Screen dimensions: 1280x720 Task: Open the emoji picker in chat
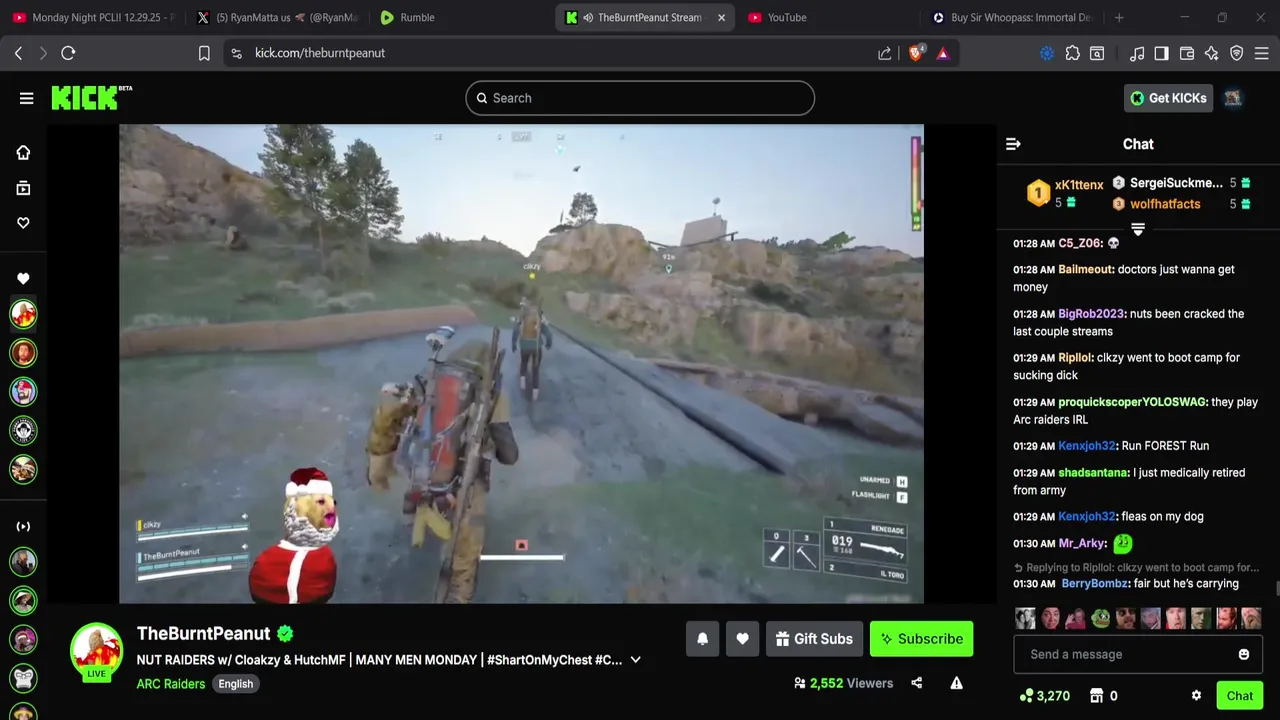pyautogui.click(x=1244, y=654)
